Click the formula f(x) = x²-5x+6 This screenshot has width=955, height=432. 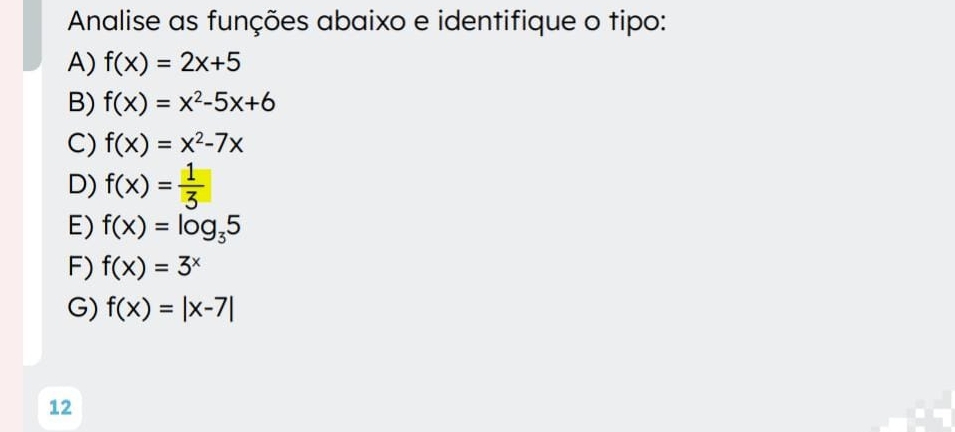point(190,102)
